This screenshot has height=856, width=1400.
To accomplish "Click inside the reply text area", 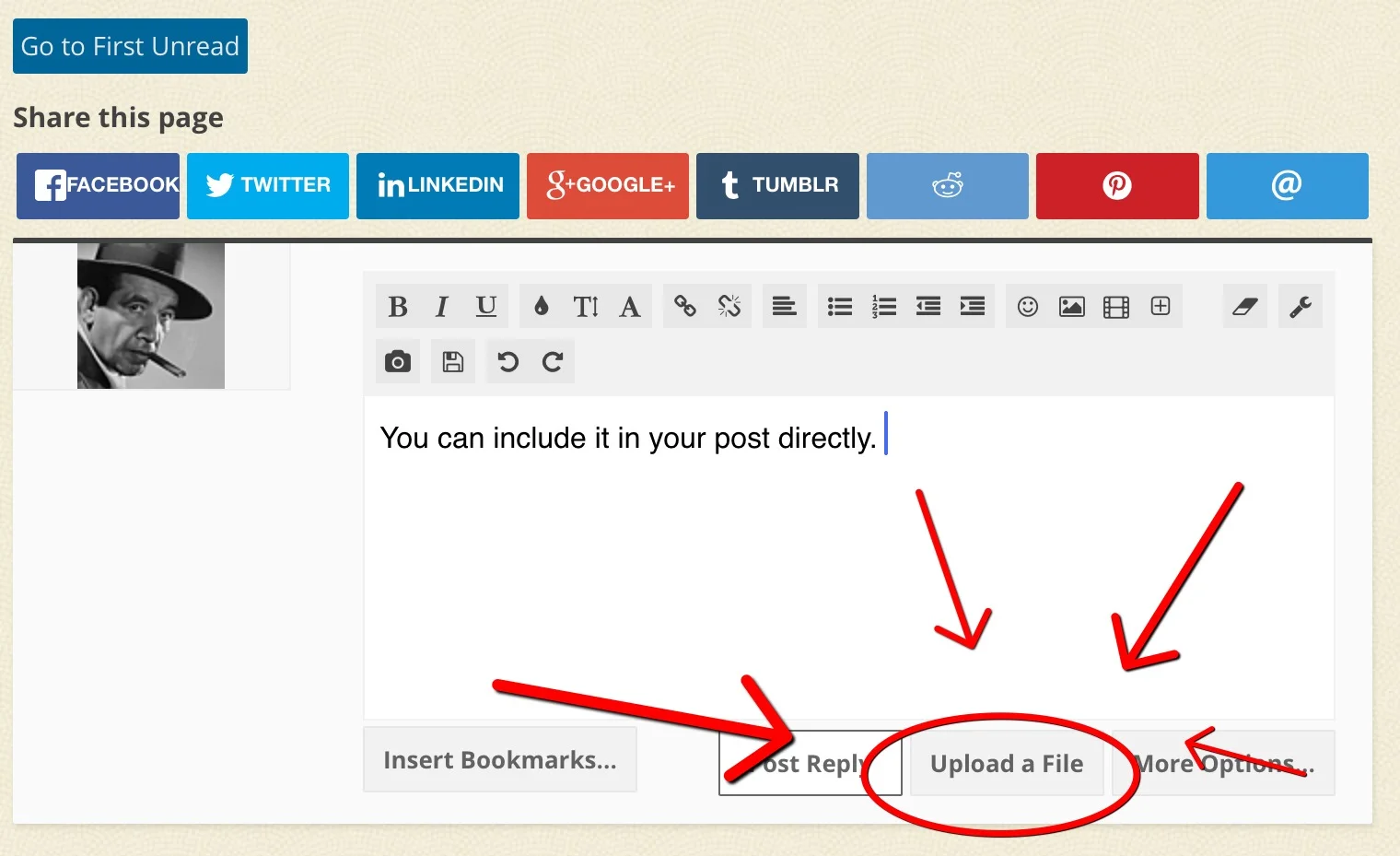I will (x=848, y=557).
